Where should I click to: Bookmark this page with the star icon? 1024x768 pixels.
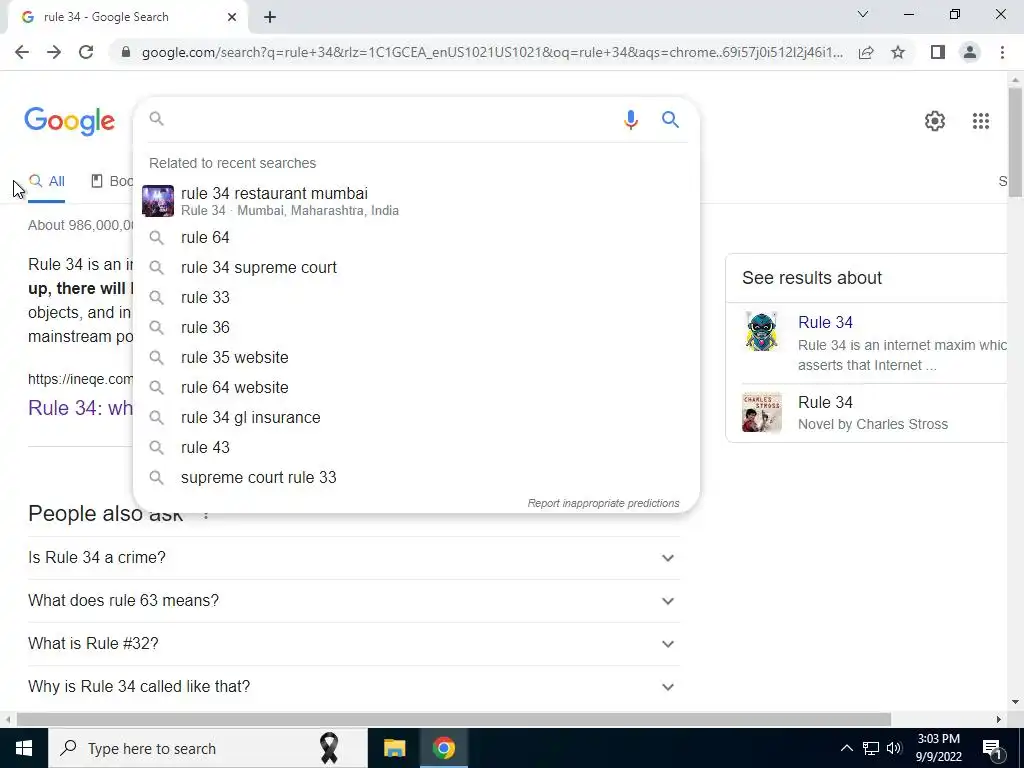click(898, 52)
